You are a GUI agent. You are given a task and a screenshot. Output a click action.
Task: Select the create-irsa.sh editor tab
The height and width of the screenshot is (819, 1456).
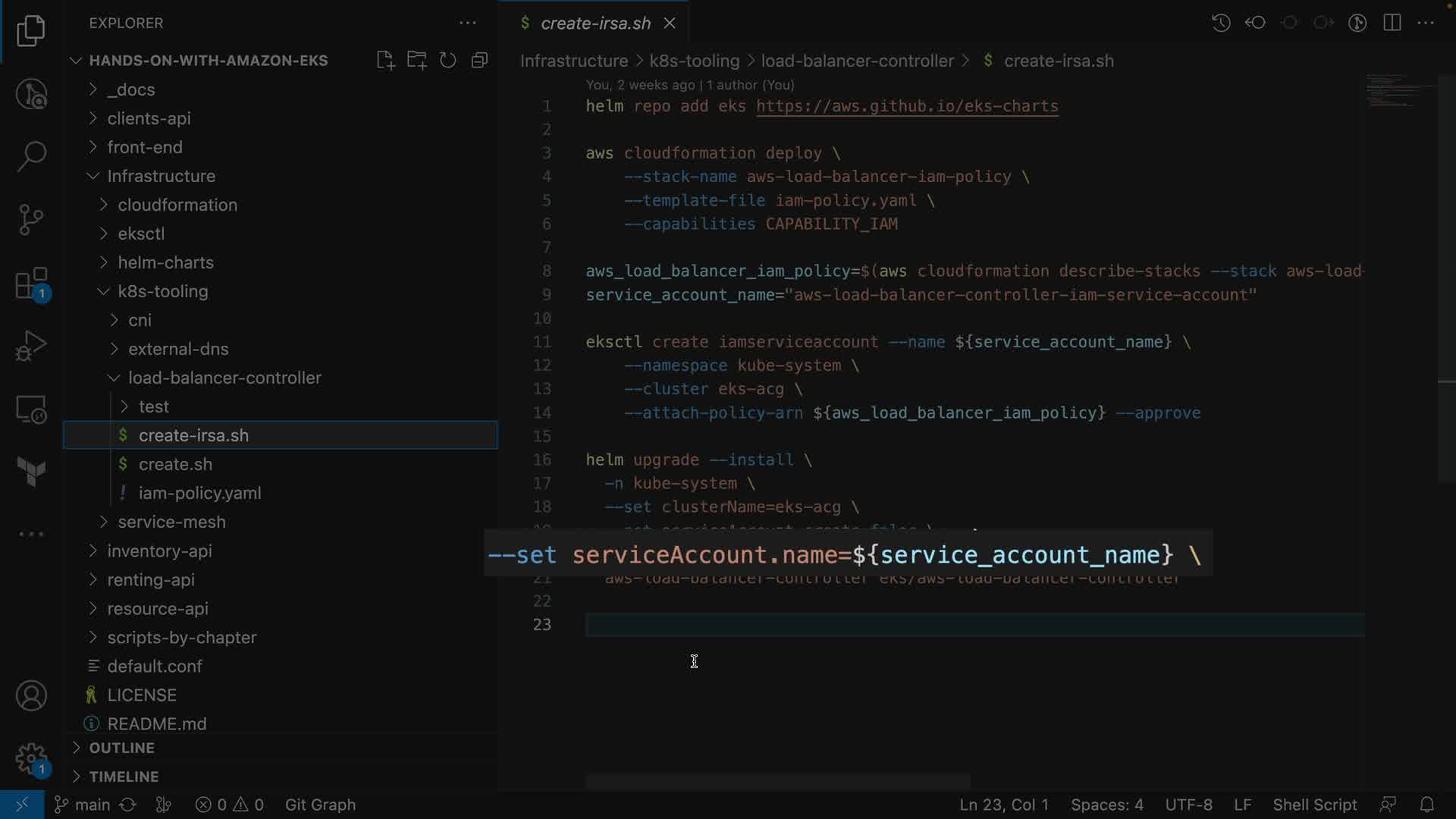click(595, 24)
